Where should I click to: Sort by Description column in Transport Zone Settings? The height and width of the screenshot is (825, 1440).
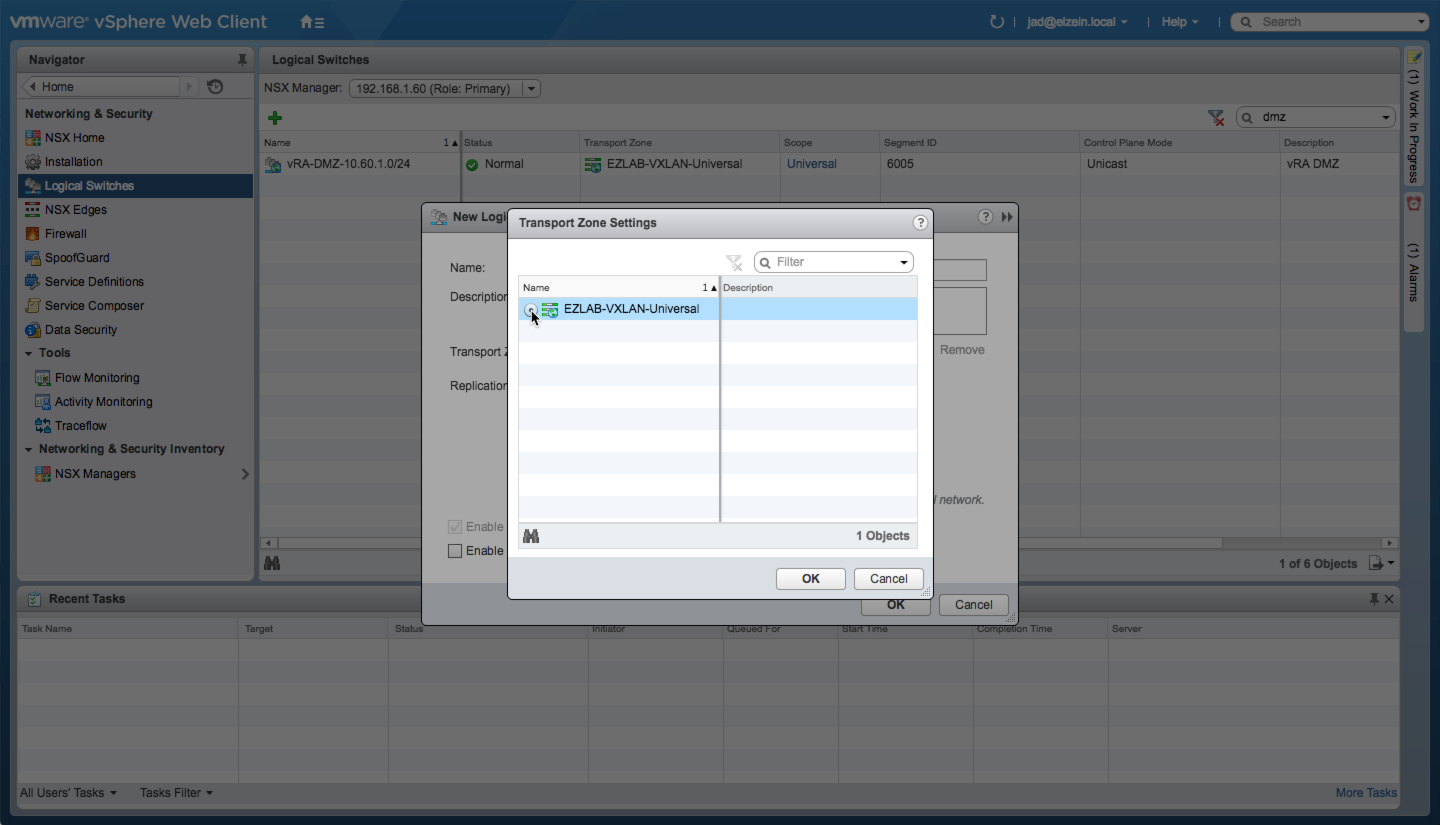818,287
